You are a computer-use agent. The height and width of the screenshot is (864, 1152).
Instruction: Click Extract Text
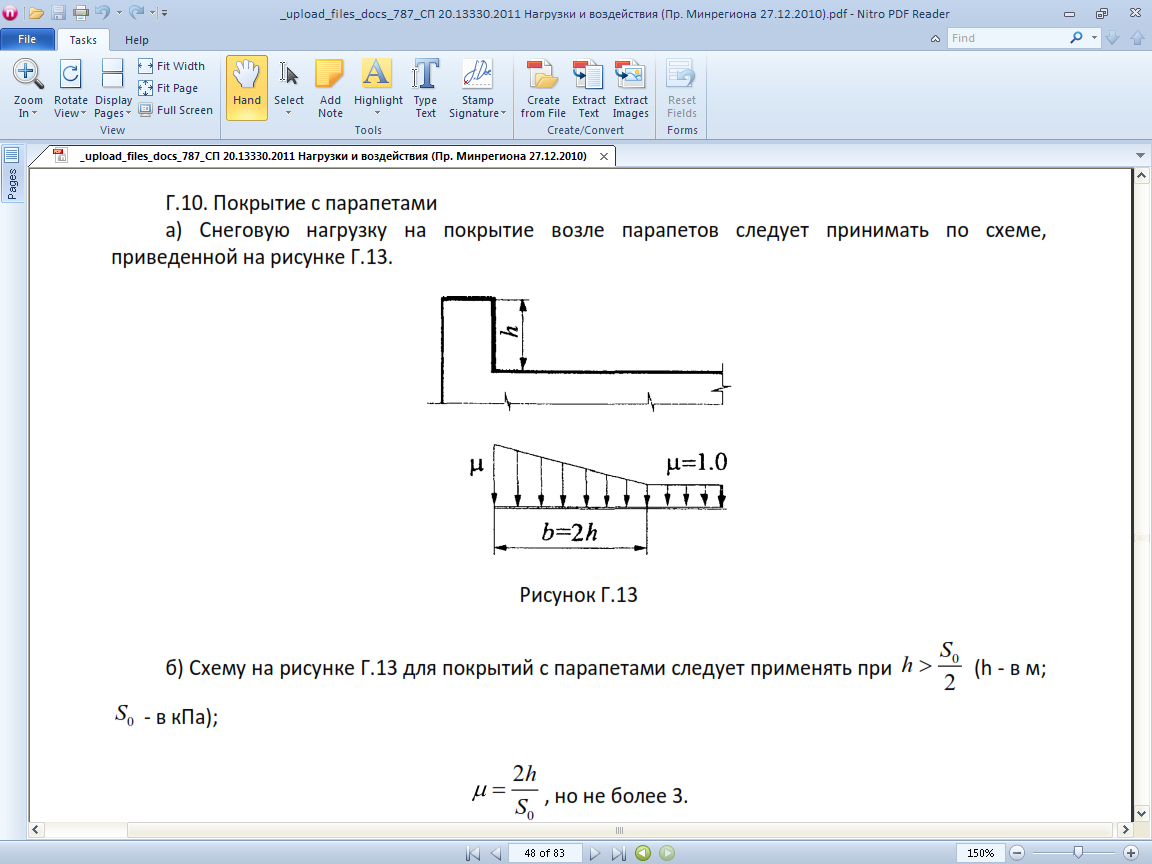click(588, 87)
